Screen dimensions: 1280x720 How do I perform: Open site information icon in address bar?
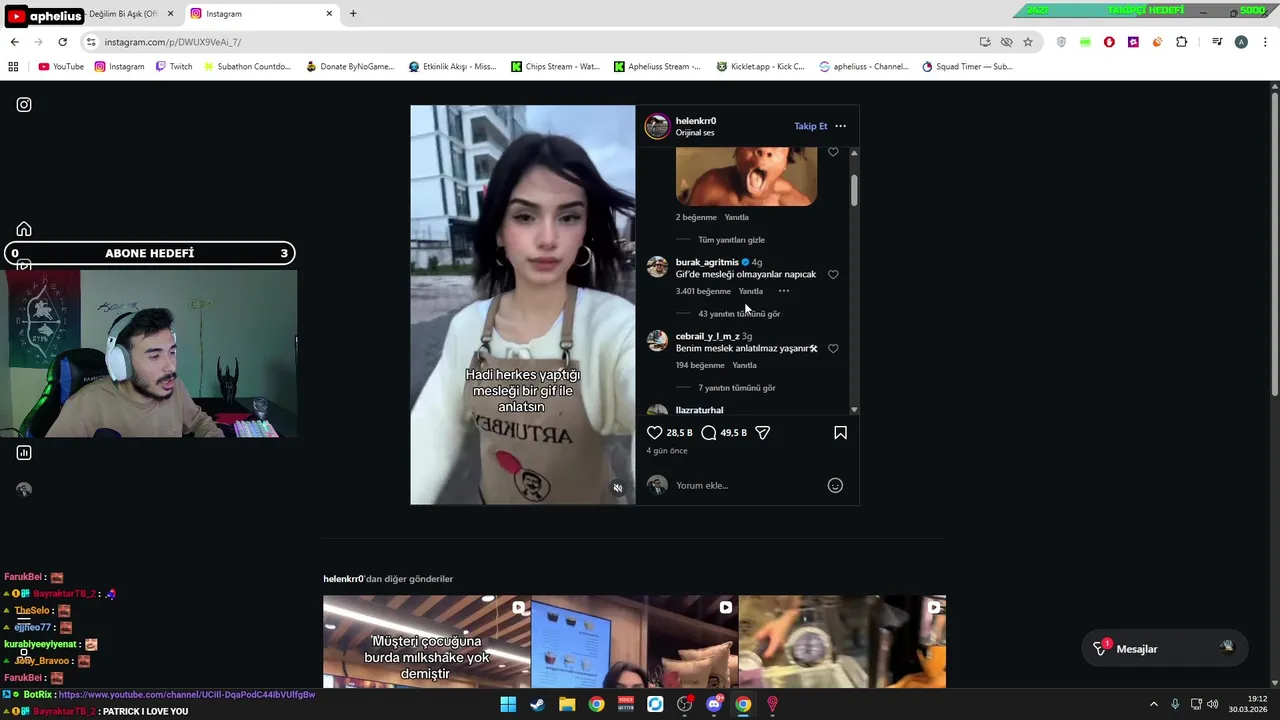91,42
